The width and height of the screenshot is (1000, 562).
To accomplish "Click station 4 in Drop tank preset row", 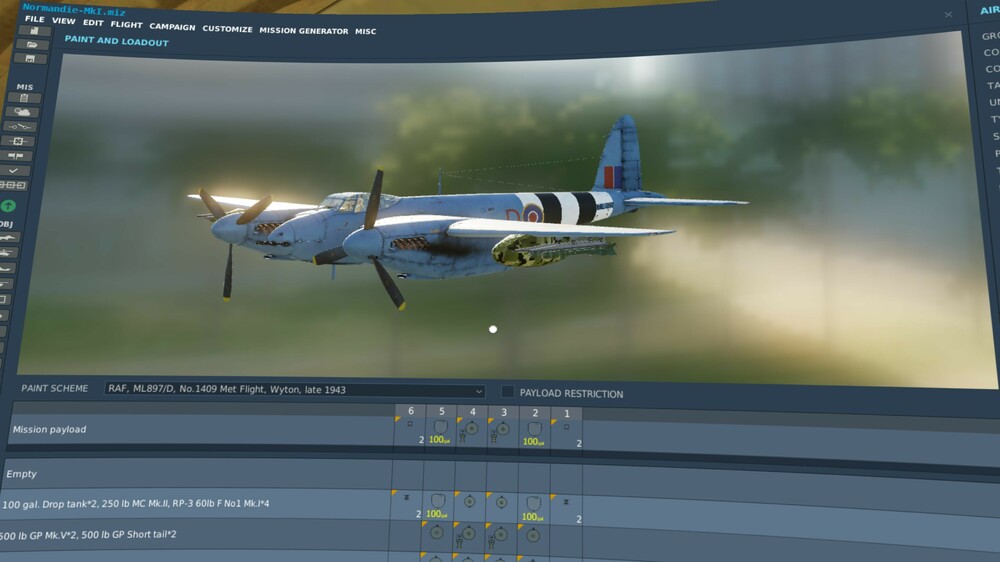I will point(469,505).
